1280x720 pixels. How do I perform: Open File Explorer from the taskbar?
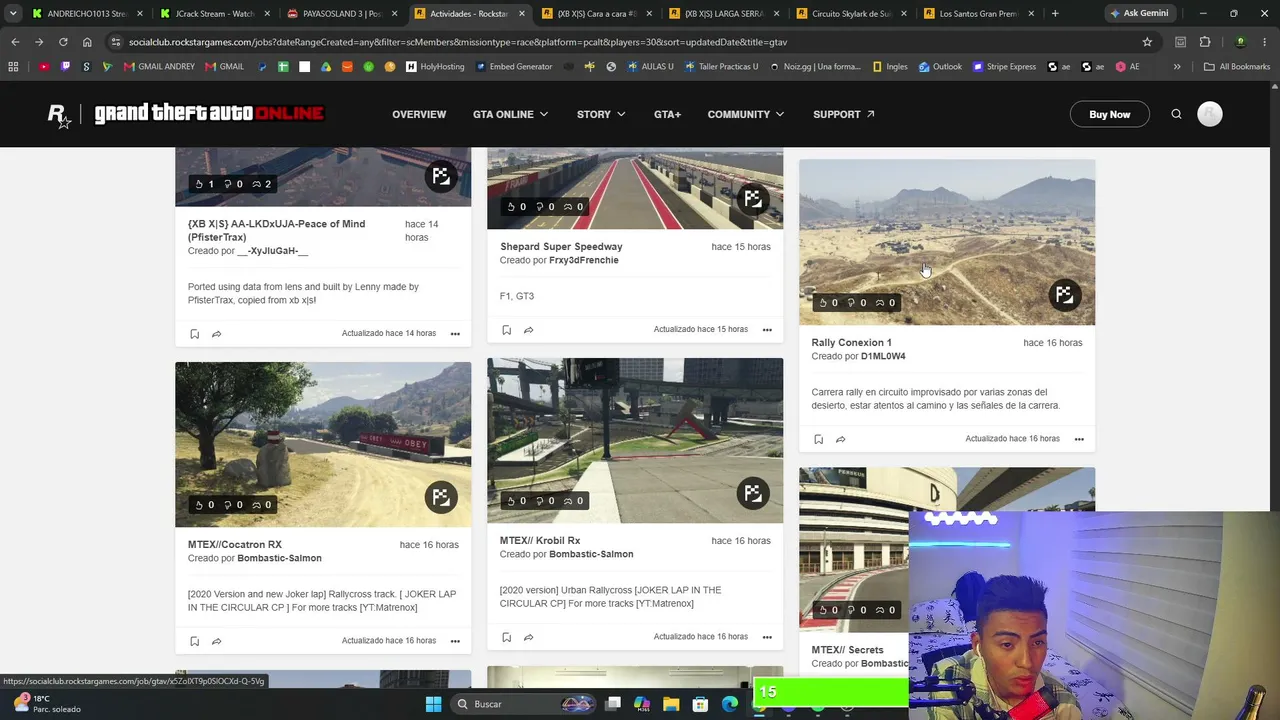click(x=671, y=704)
